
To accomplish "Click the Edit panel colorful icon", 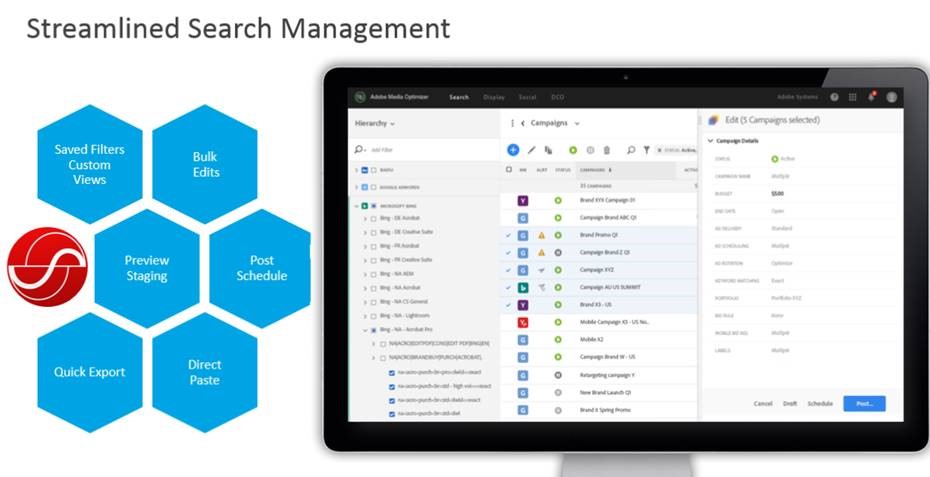I will (714, 120).
